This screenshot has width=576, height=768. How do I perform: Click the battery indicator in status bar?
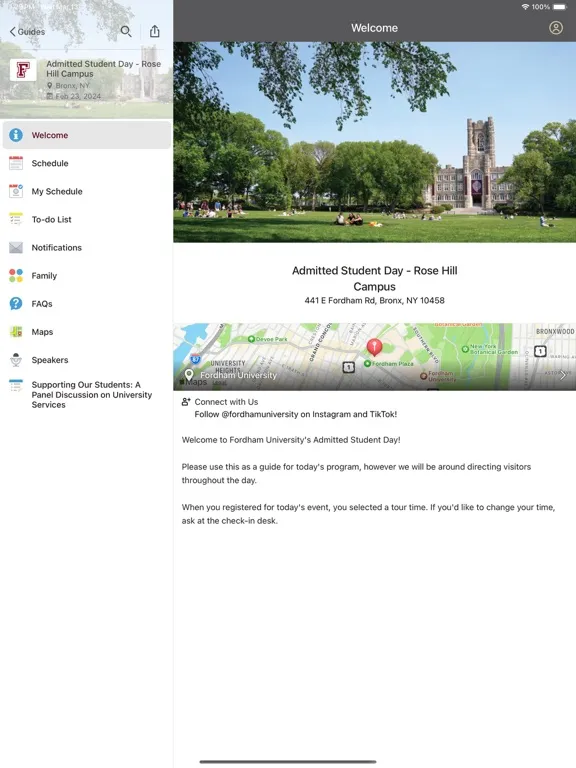pyautogui.click(x=560, y=7)
